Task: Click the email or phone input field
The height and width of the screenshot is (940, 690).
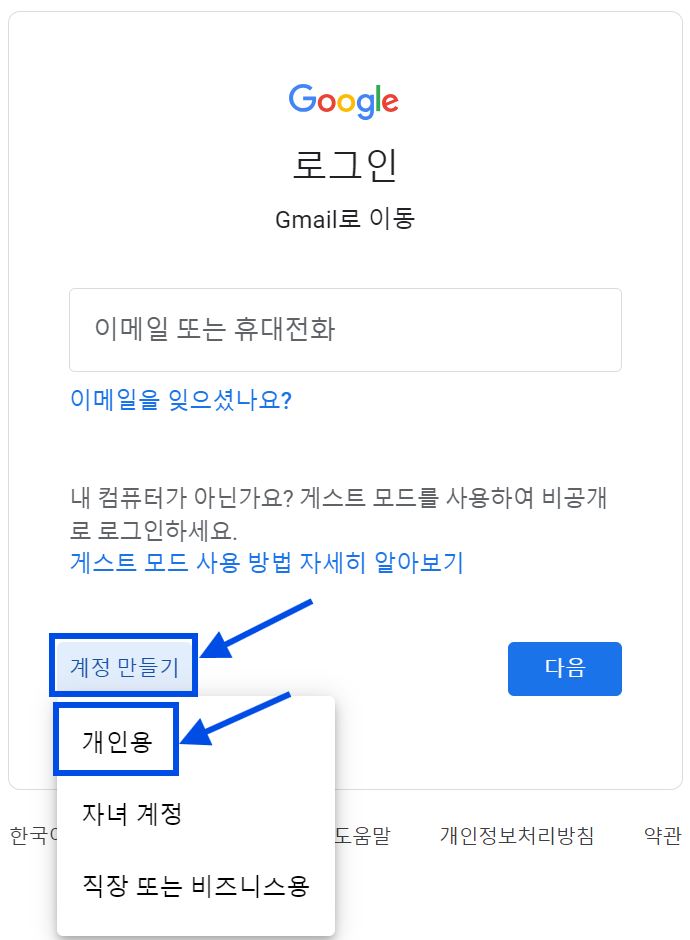Action: pyautogui.click(x=344, y=330)
